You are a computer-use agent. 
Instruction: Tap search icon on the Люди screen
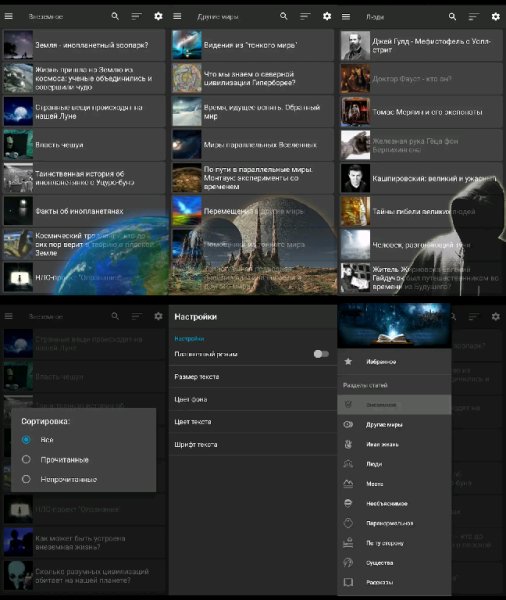click(x=452, y=16)
